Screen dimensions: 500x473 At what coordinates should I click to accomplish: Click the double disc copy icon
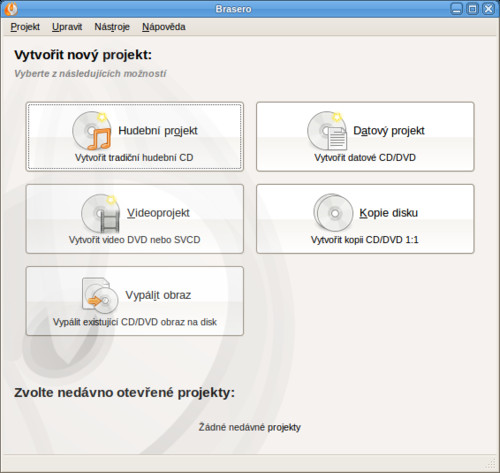333,213
